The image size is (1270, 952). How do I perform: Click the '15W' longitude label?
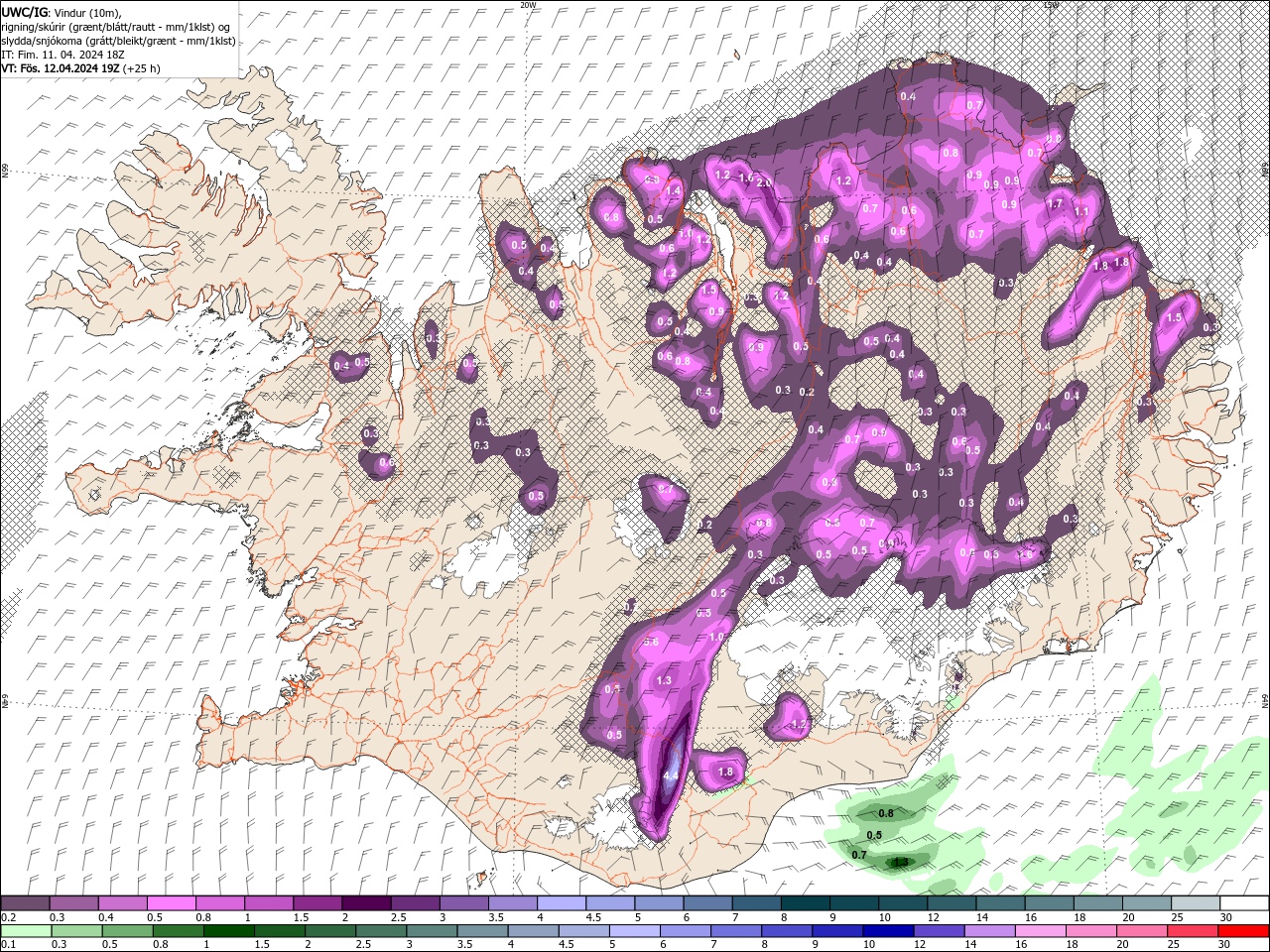click(x=1052, y=5)
